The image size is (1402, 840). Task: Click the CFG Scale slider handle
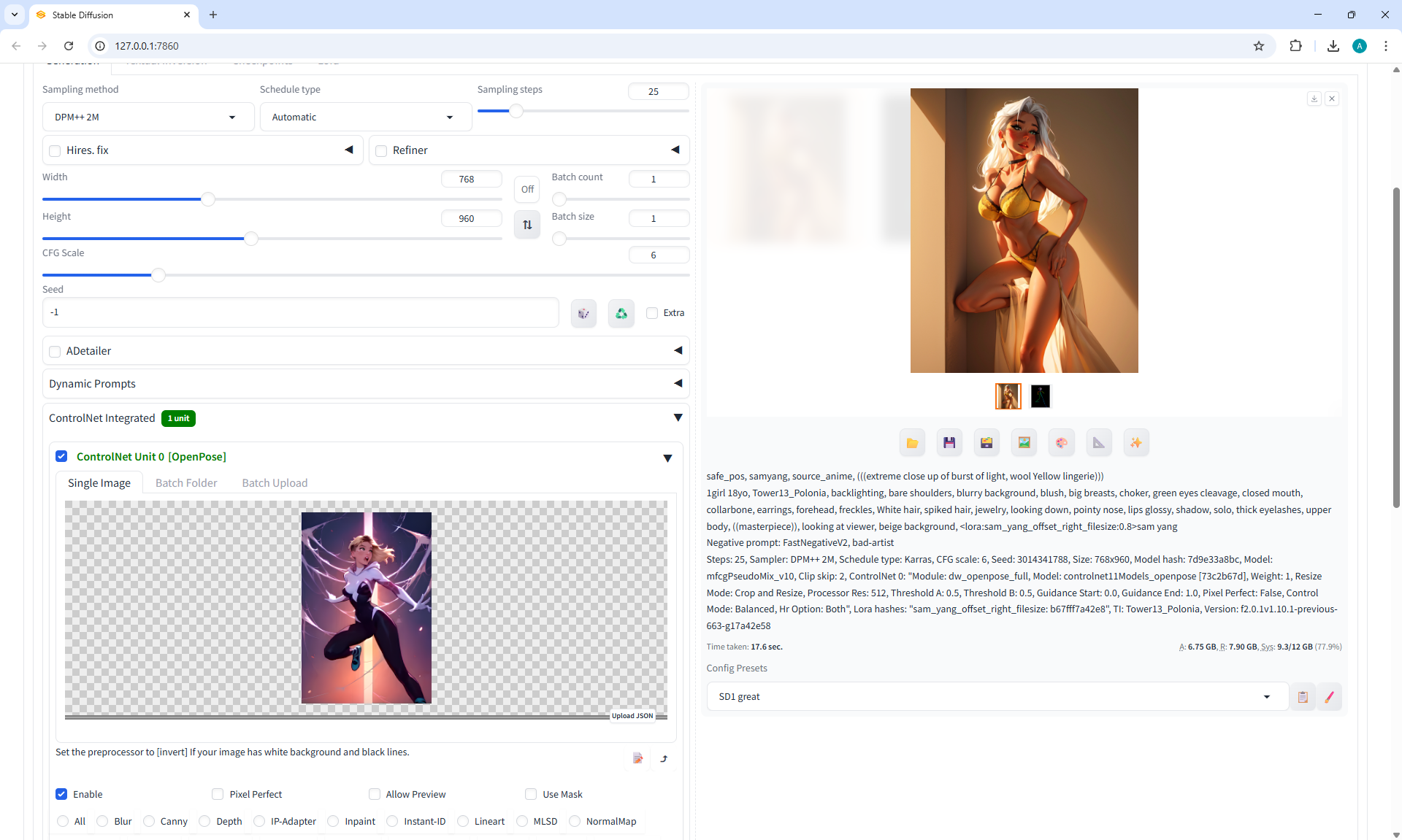(158, 275)
